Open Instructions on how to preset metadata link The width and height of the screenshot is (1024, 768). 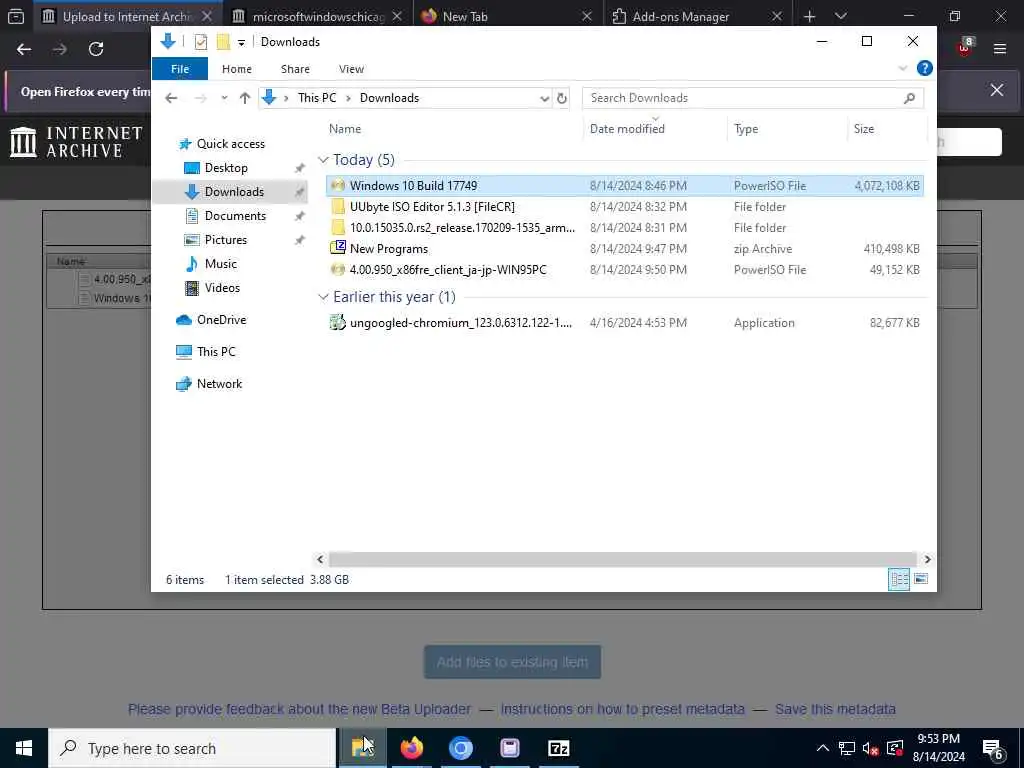(x=622, y=709)
